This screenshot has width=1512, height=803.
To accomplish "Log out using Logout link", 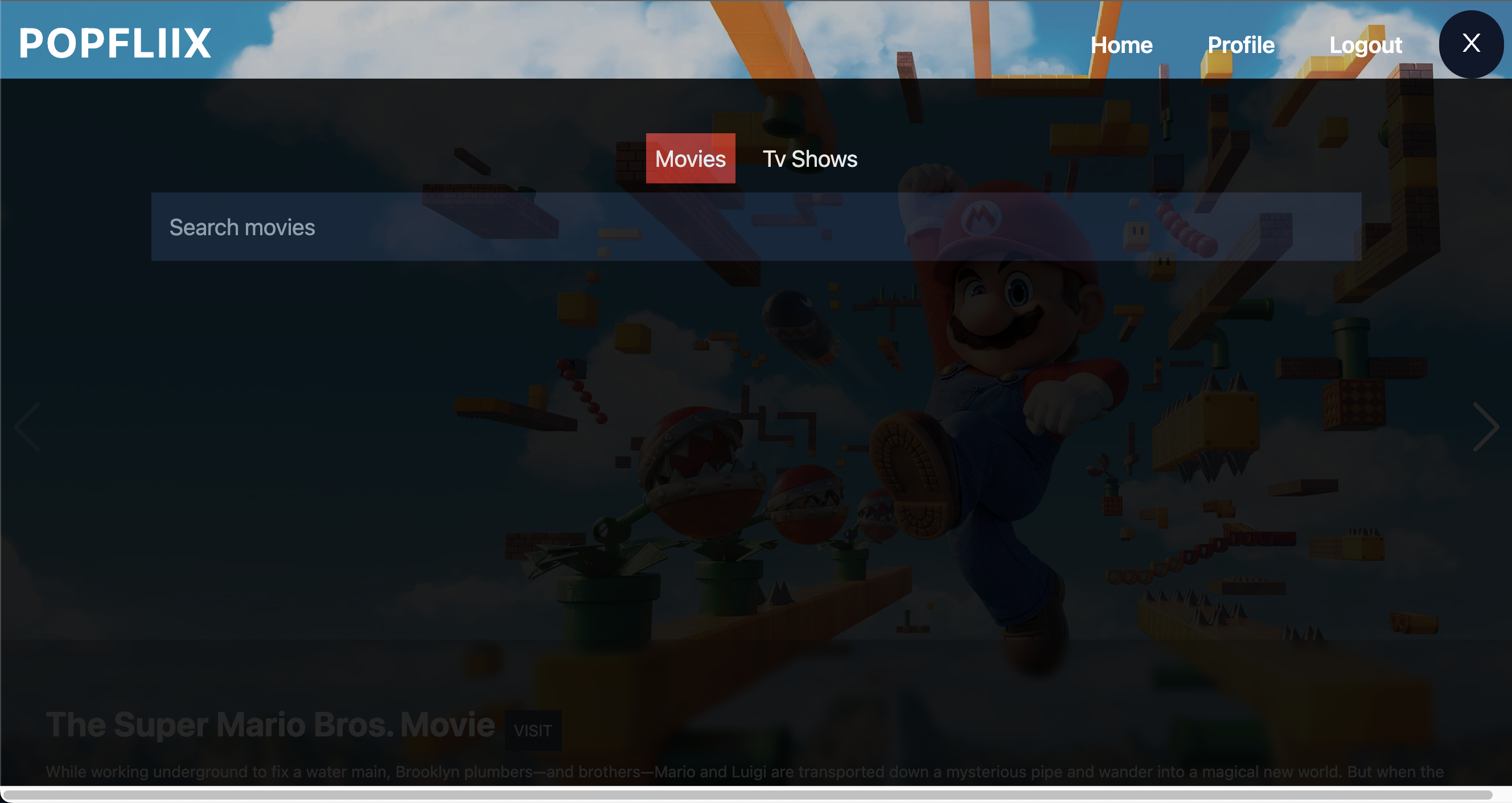I will [1365, 45].
